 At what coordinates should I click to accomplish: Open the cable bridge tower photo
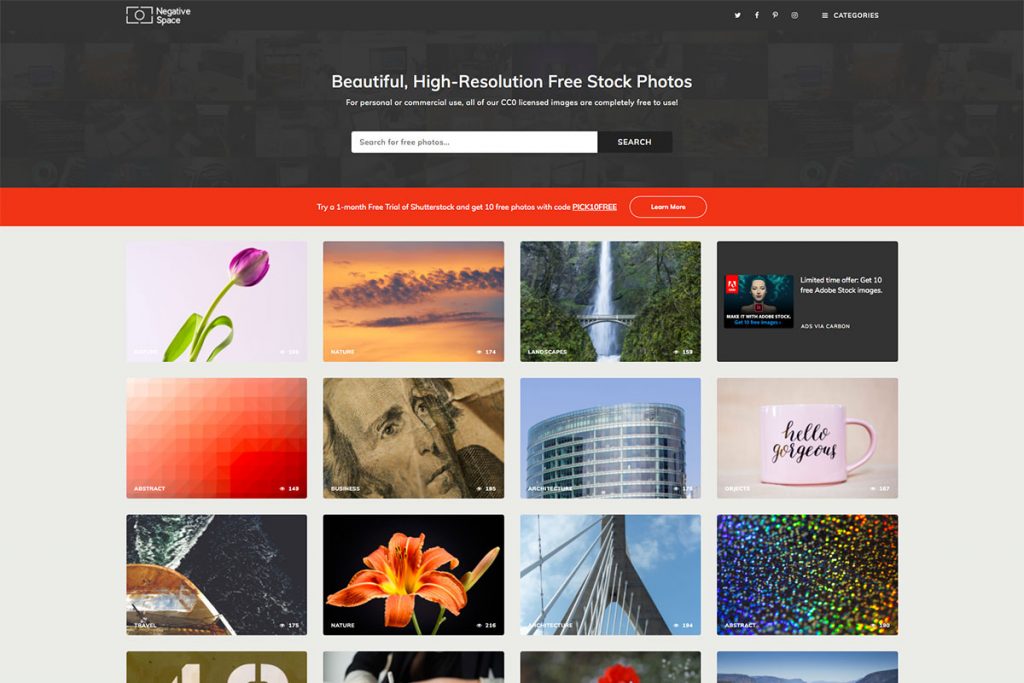[611, 575]
